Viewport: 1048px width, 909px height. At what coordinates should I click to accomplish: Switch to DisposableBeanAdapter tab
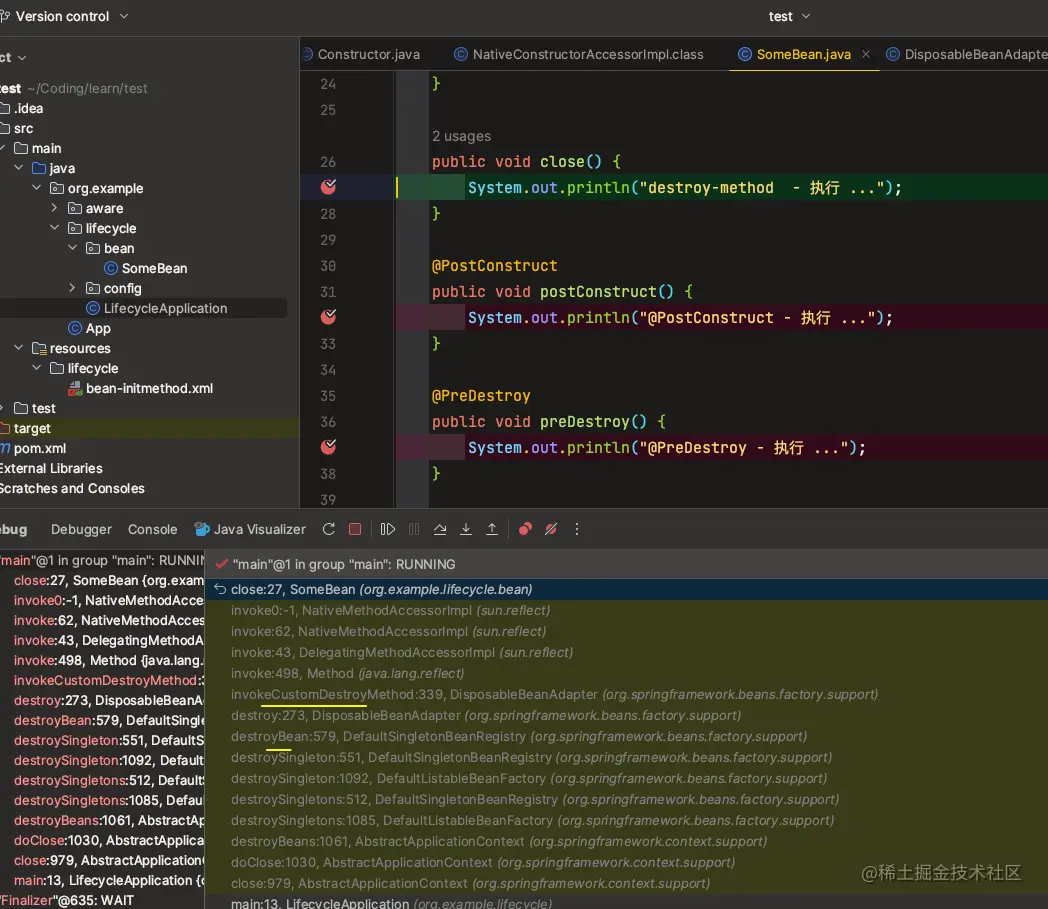coord(966,54)
